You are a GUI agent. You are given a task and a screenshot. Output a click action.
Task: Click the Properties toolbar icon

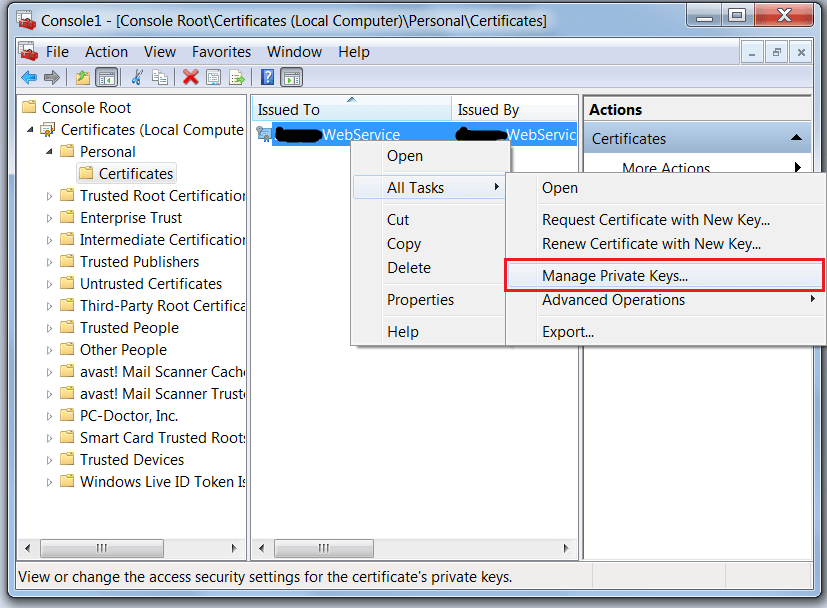(x=214, y=78)
